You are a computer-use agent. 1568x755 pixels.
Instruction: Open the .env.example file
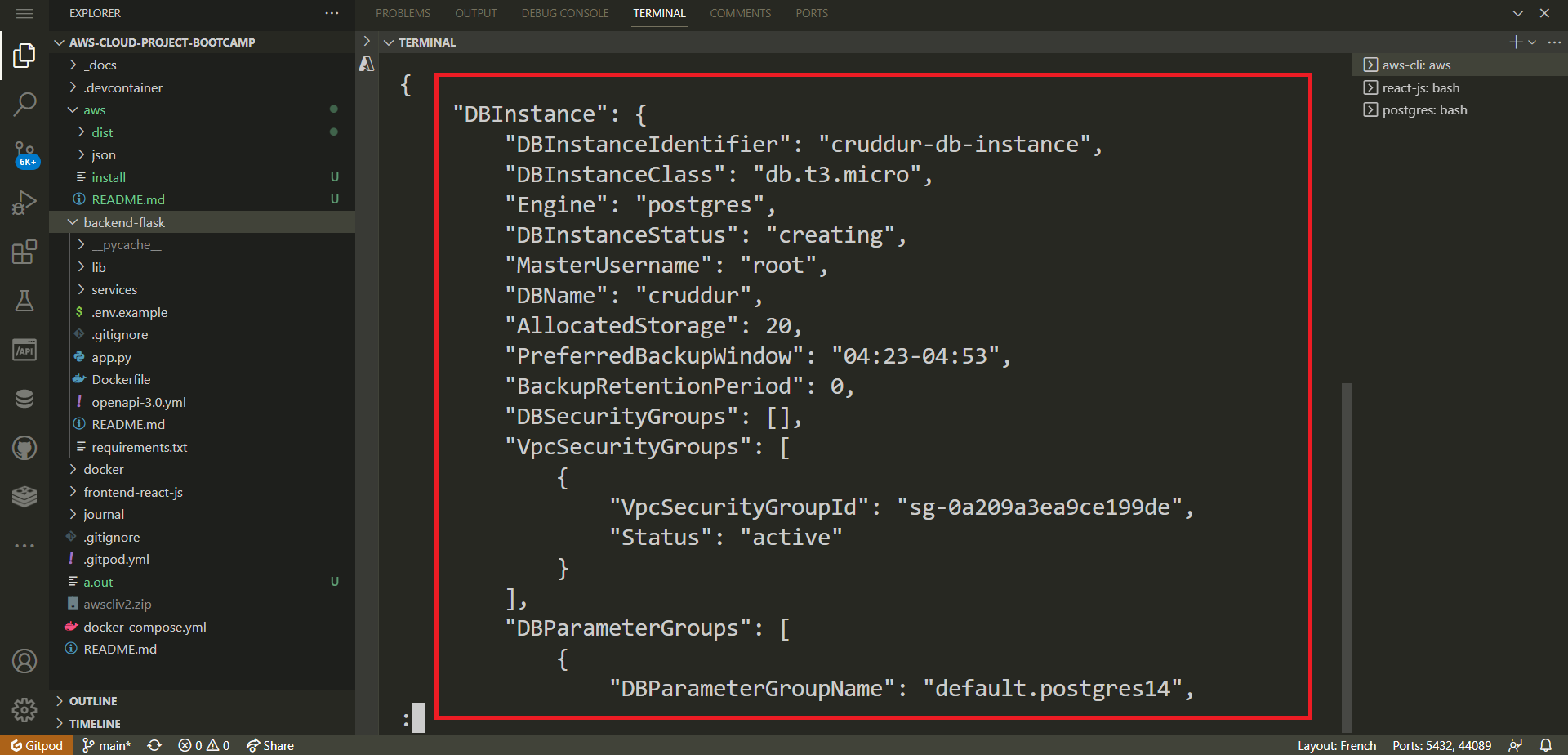[203, 312]
